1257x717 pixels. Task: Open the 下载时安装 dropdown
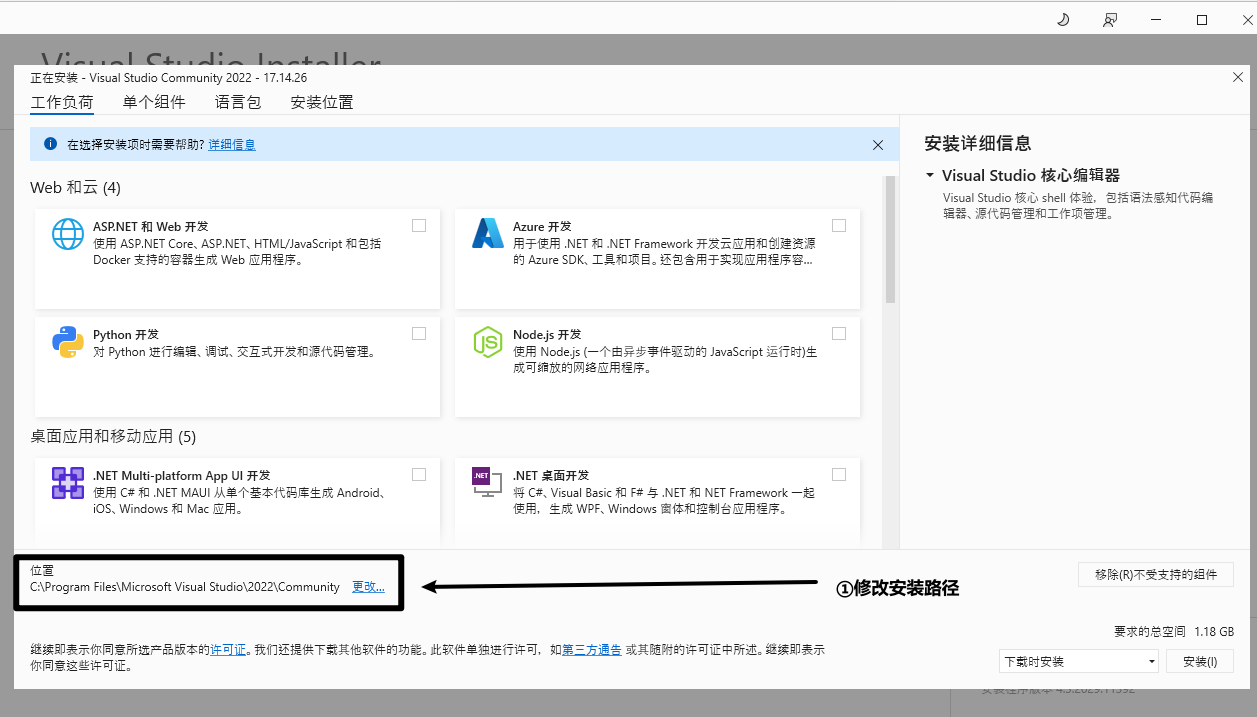[x=1079, y=661]
